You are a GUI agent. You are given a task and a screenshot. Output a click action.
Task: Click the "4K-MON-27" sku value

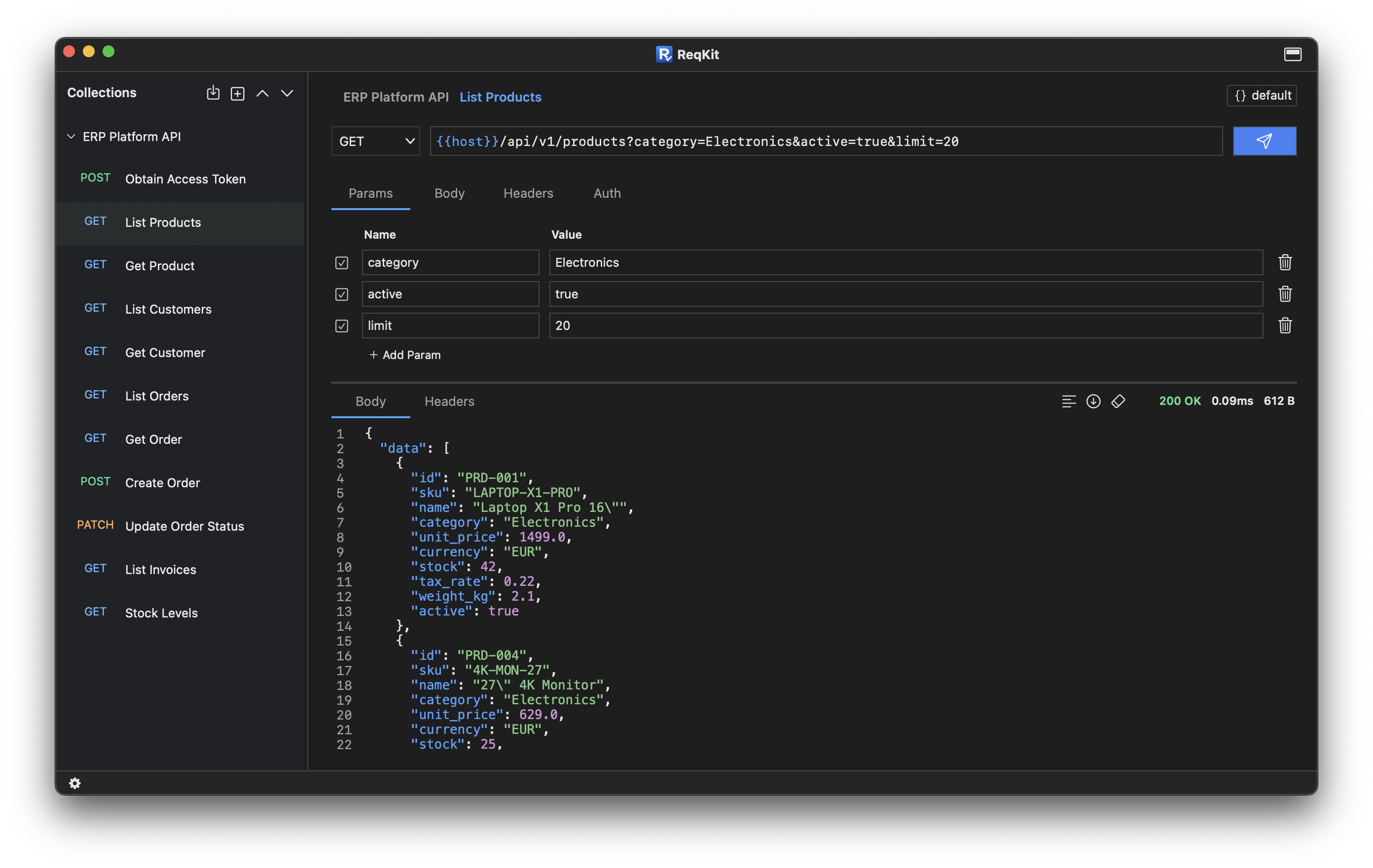[506, 671]
